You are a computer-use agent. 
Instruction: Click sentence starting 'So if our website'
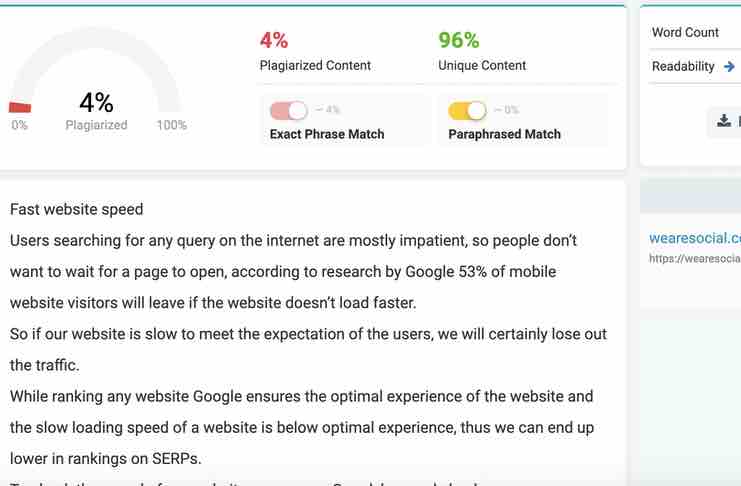click(x=308, y=350)
